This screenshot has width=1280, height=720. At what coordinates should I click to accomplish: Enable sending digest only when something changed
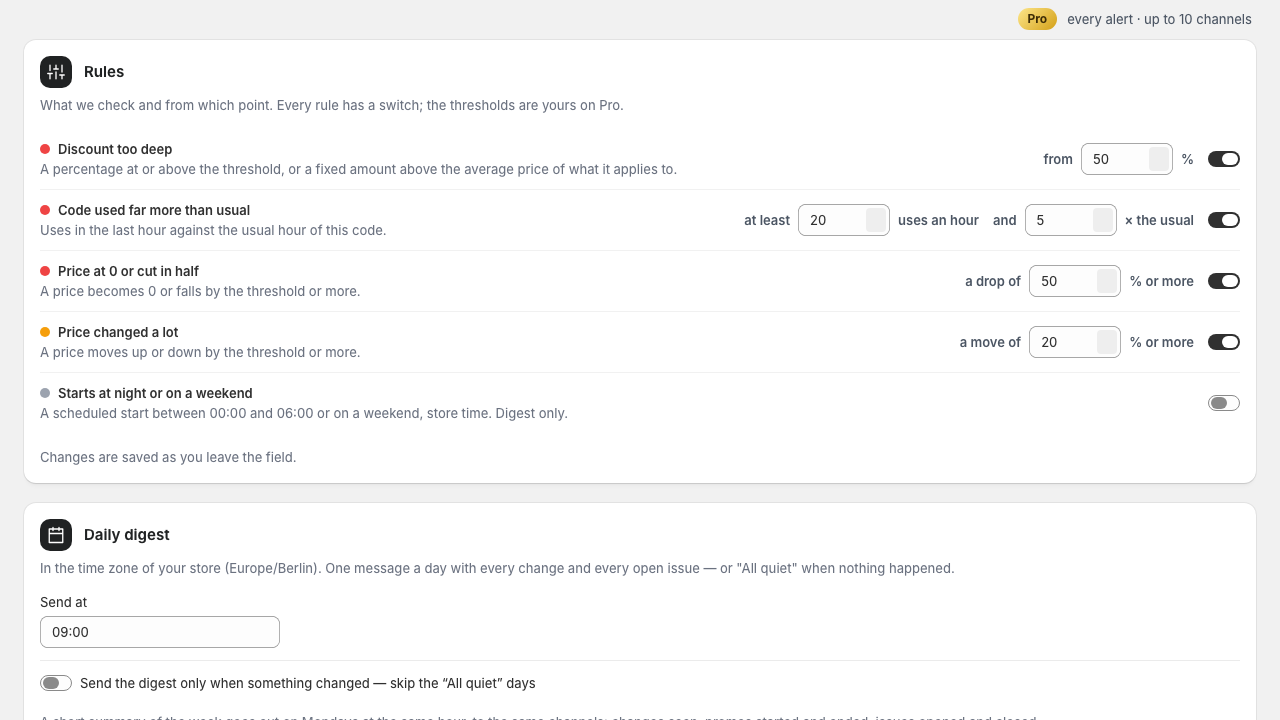(56, 683)
